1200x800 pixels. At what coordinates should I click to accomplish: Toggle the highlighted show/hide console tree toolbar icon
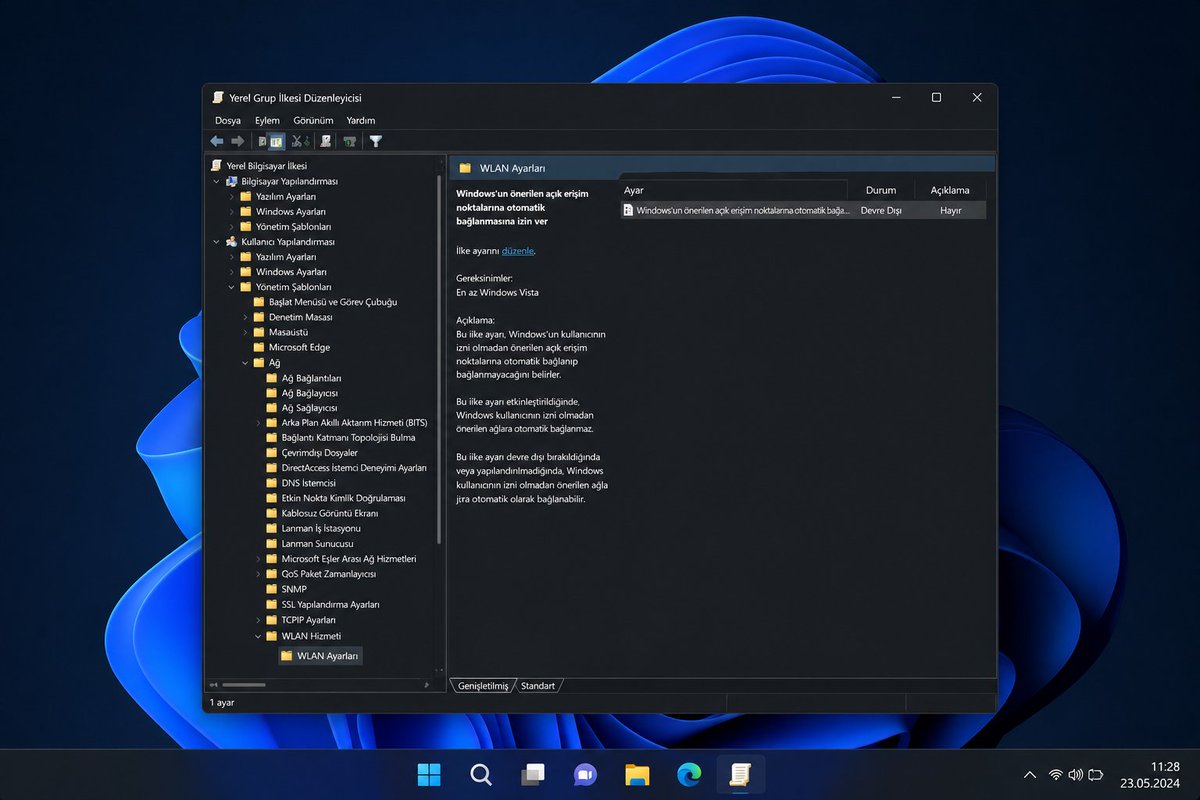point(276,142)
